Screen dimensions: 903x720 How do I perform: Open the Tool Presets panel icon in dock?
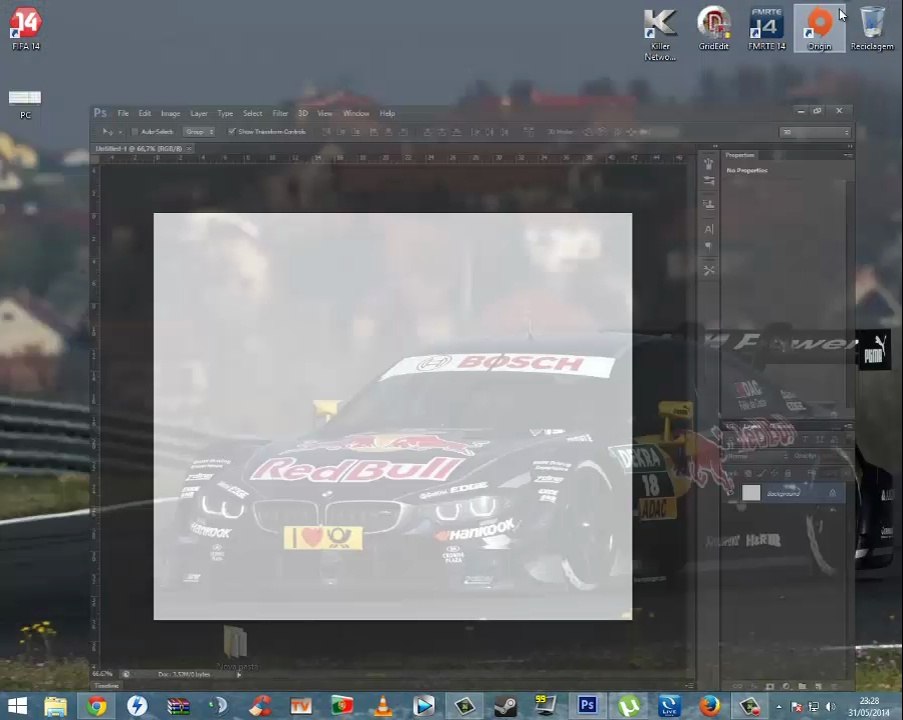coord(709,270)
